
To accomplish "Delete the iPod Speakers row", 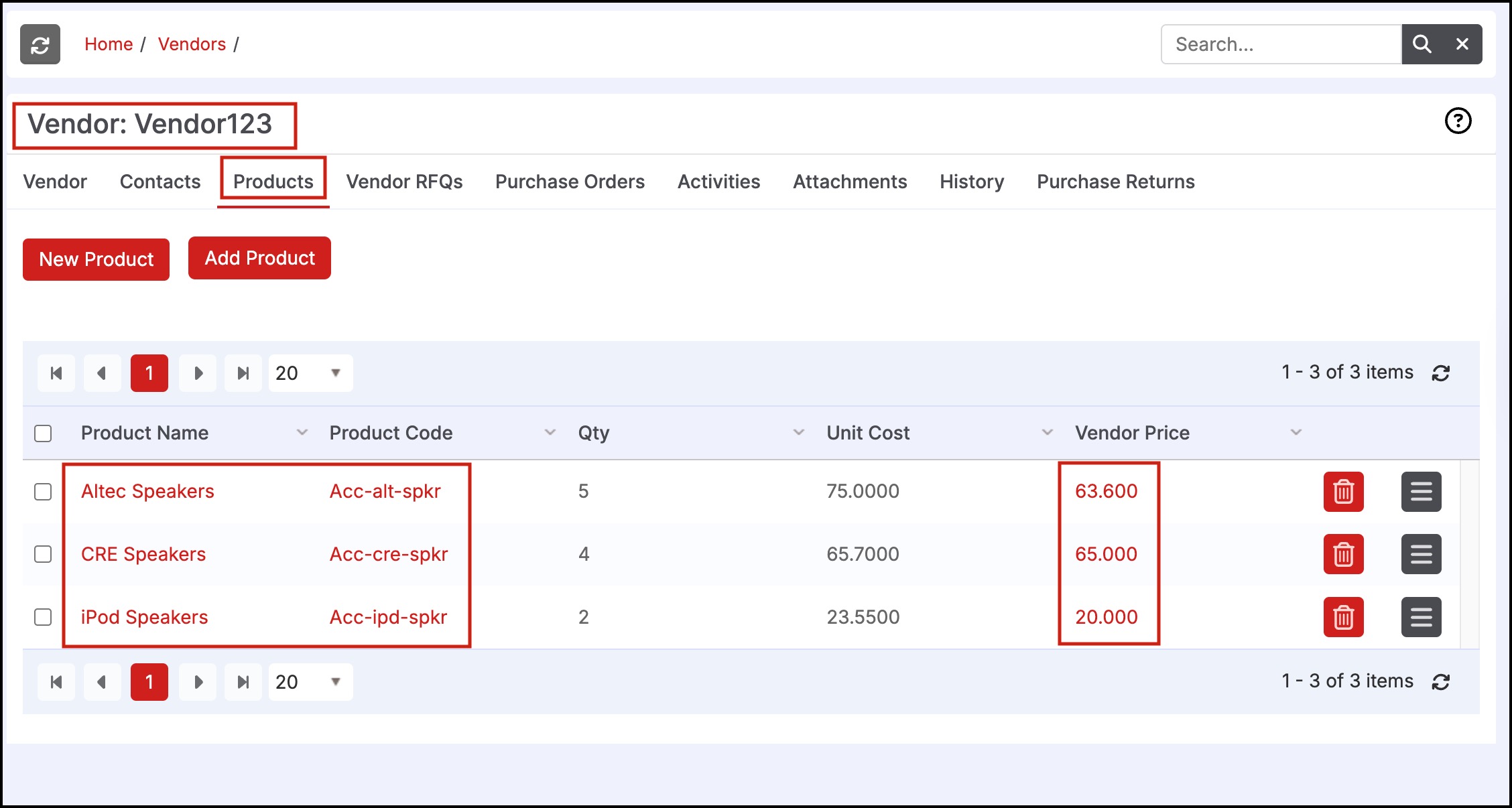I will [1343, 617].
